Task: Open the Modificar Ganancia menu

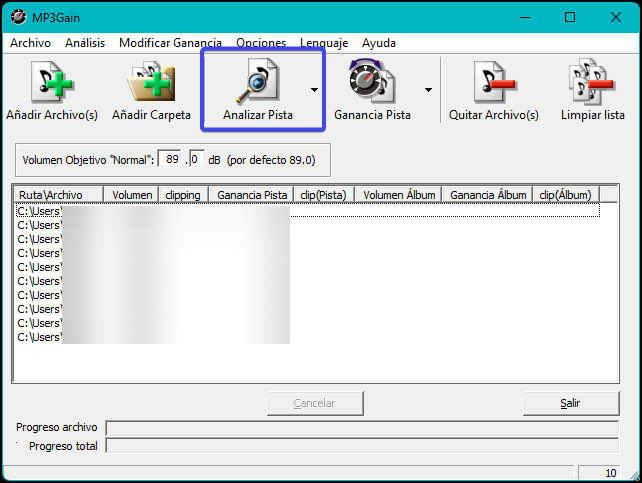Action: [170, 43]
